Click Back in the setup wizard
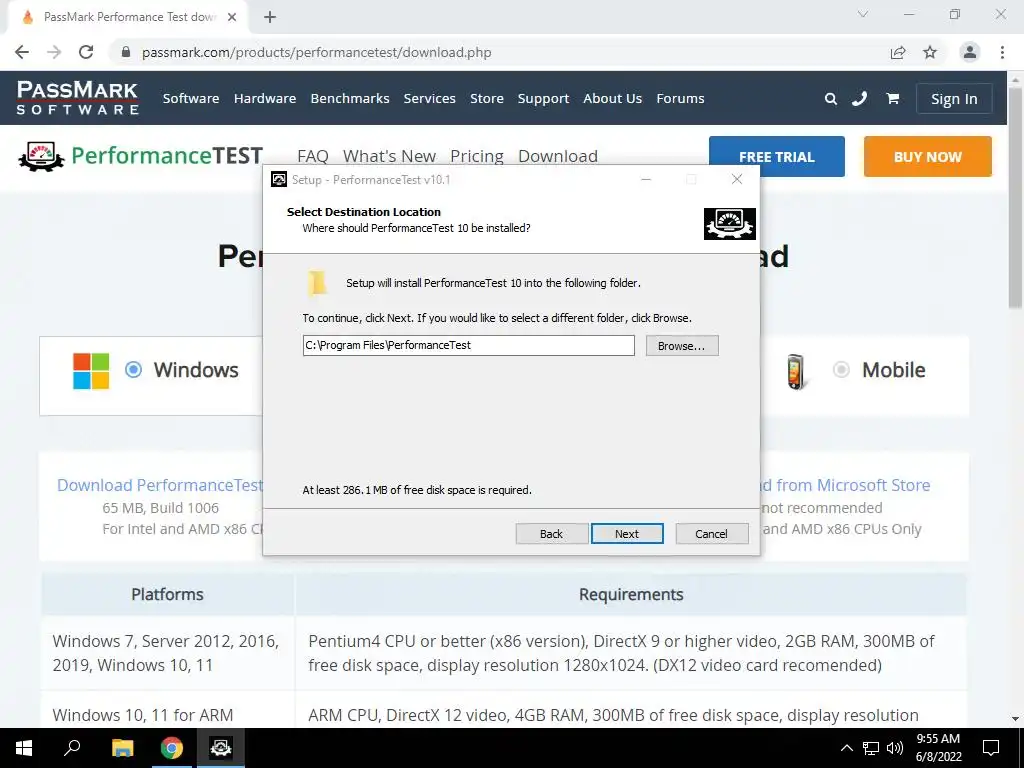This screenshot has height=768, width=1024. [551, 534]
